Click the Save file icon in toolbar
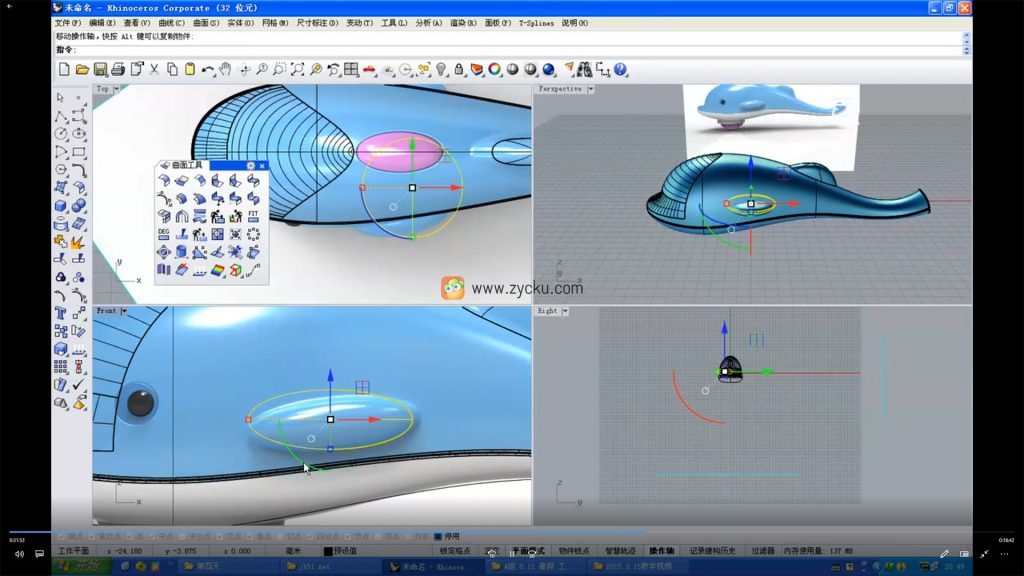This screenshot has height=576, width=1024. [100, 69]
